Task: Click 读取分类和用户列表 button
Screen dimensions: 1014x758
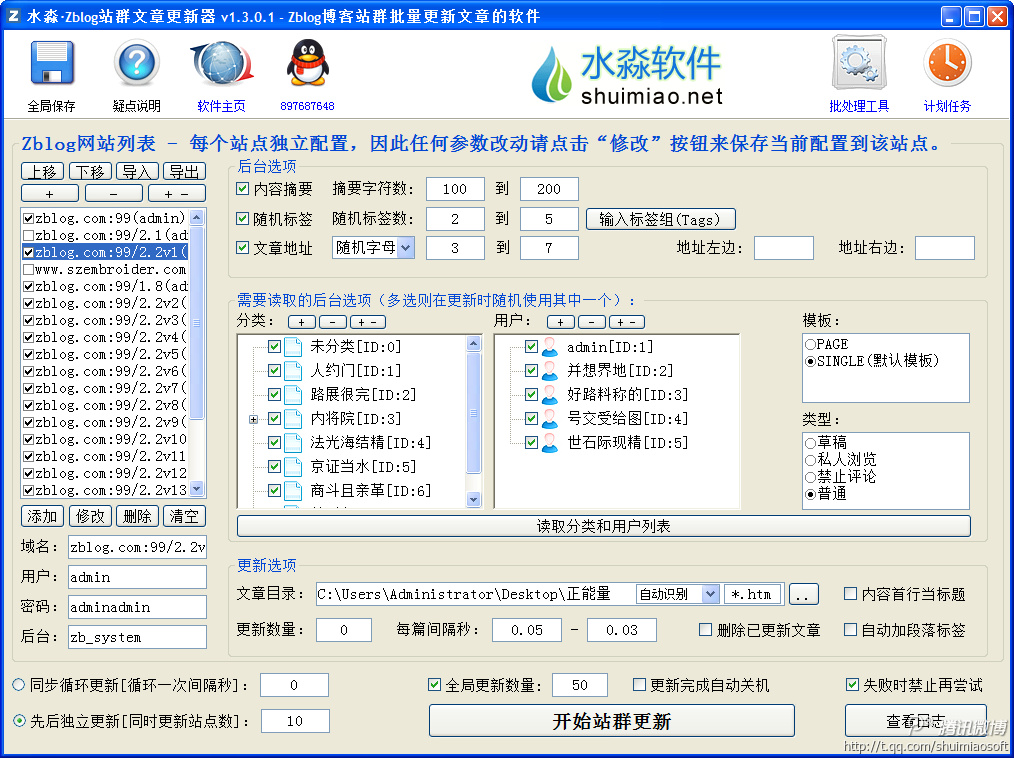Action: (603, 526)
